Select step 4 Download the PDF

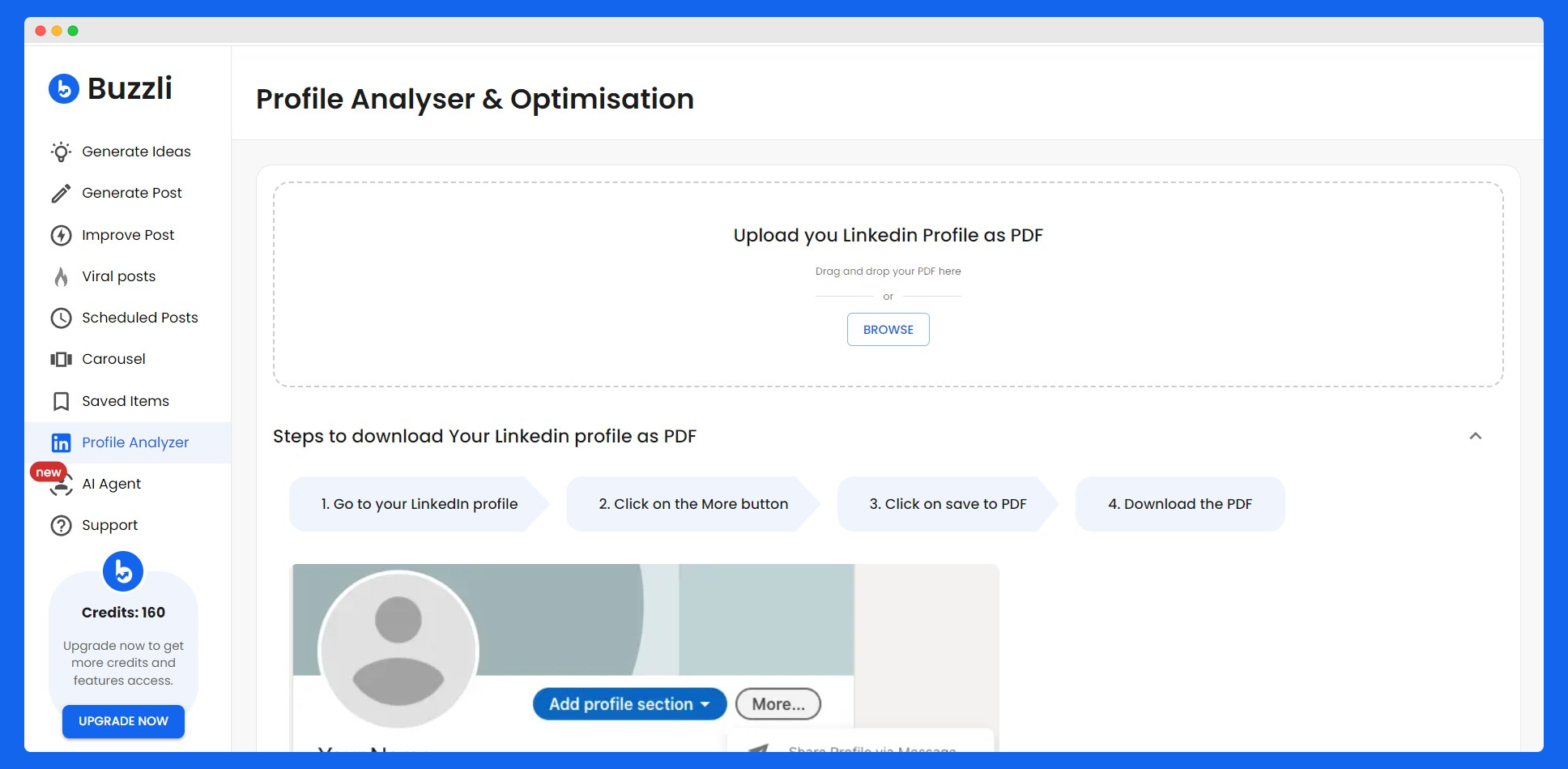[1180, 504]
